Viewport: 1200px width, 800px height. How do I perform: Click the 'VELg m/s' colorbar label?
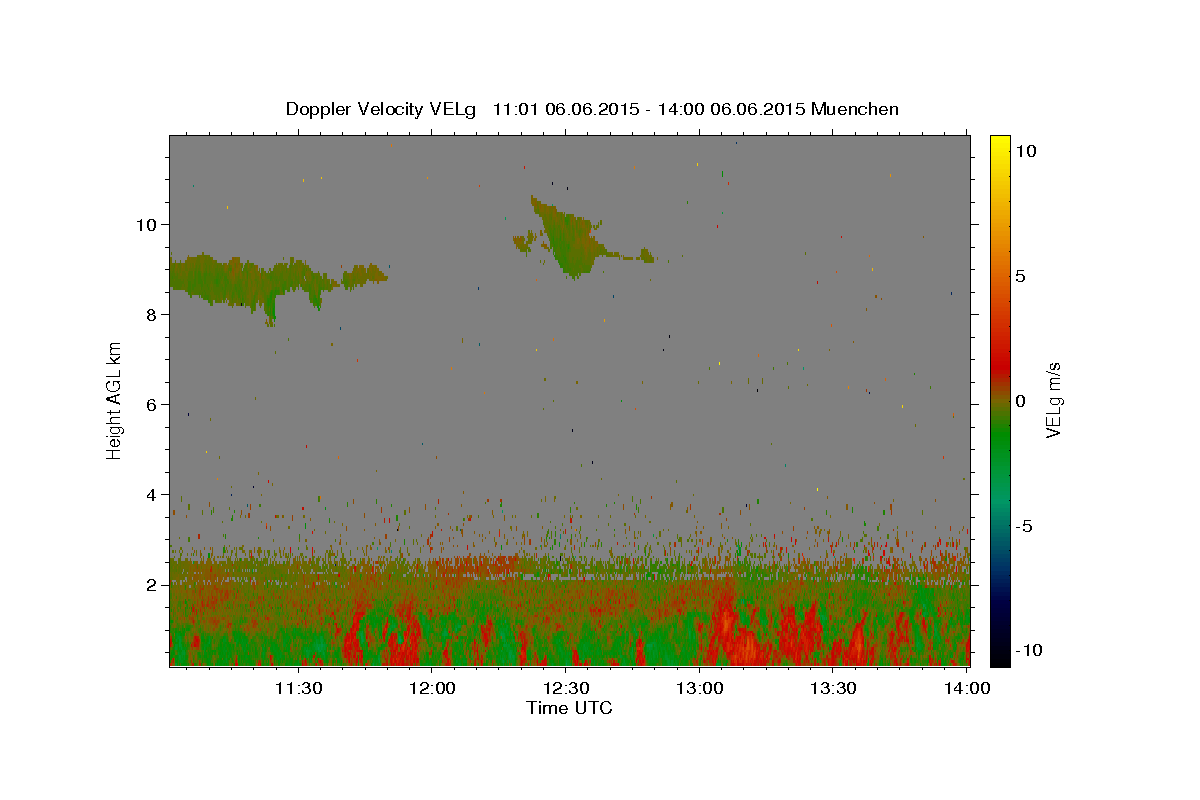coord(1053,400)
